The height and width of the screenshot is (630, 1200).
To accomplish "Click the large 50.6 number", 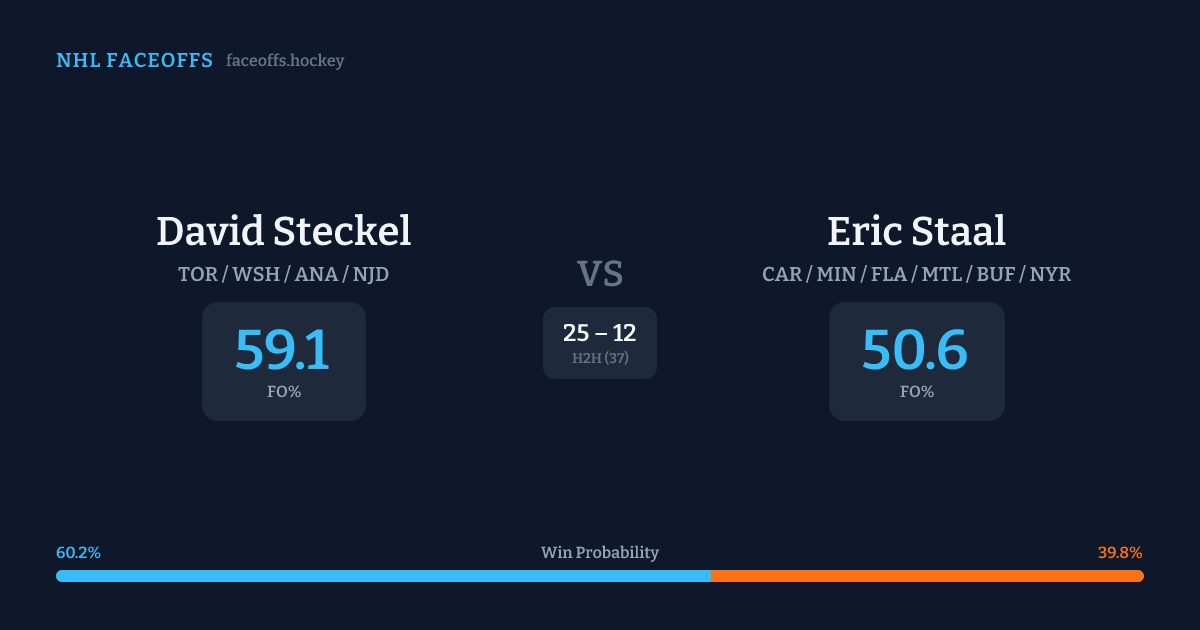I will 915,350.
